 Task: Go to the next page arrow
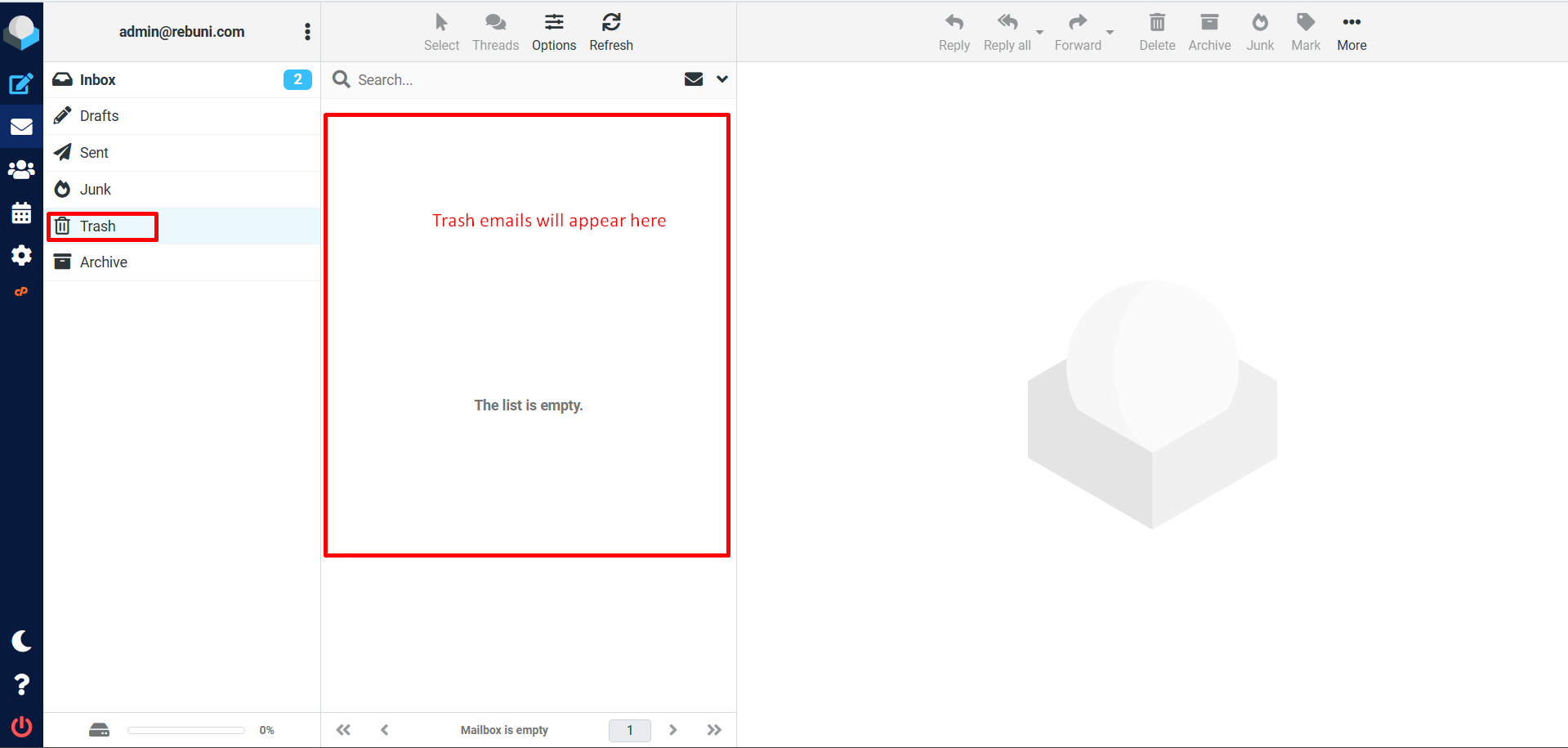click(x=672, y=730)
